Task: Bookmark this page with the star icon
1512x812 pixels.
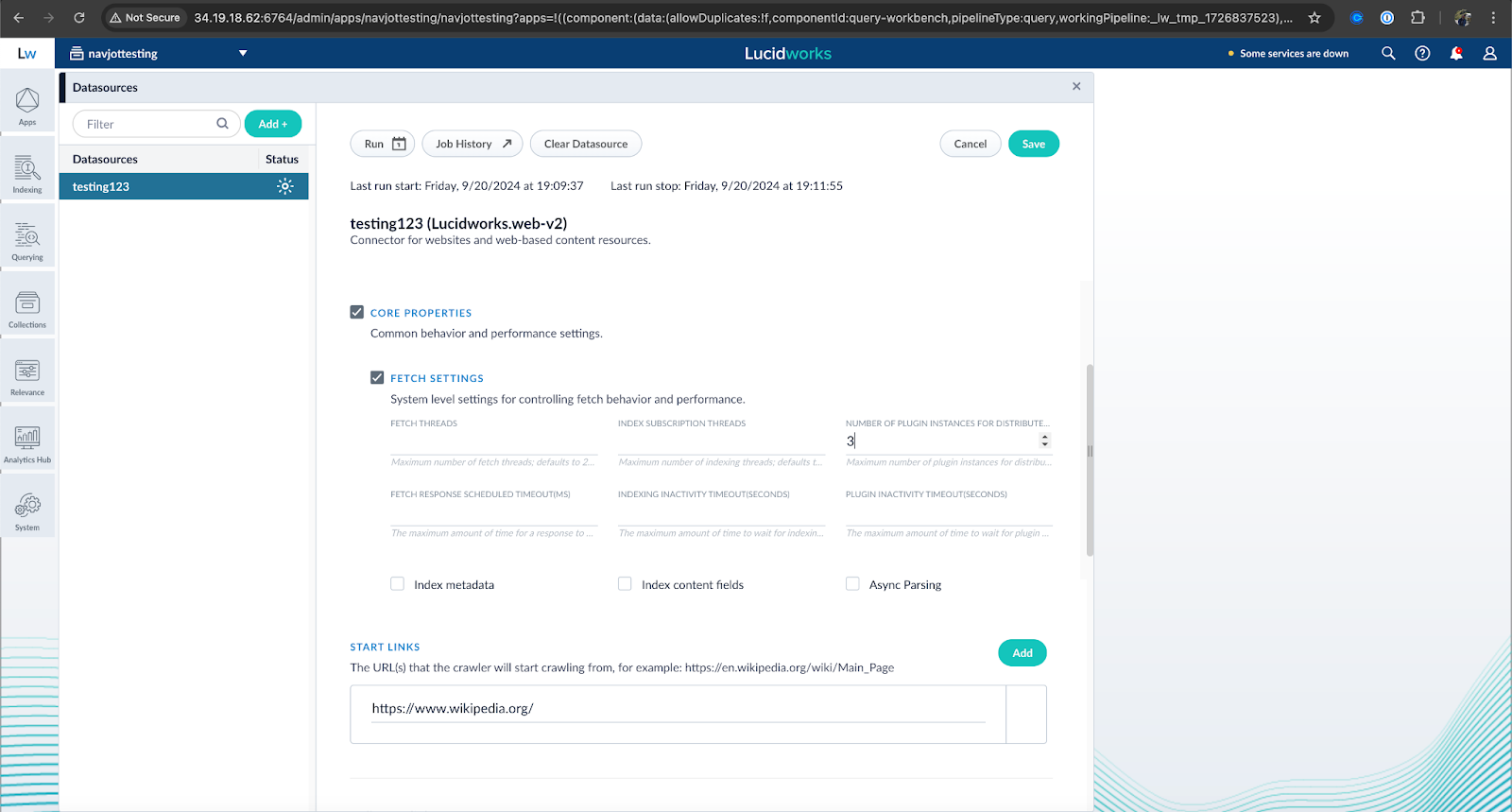Action: click(1314, 17)
